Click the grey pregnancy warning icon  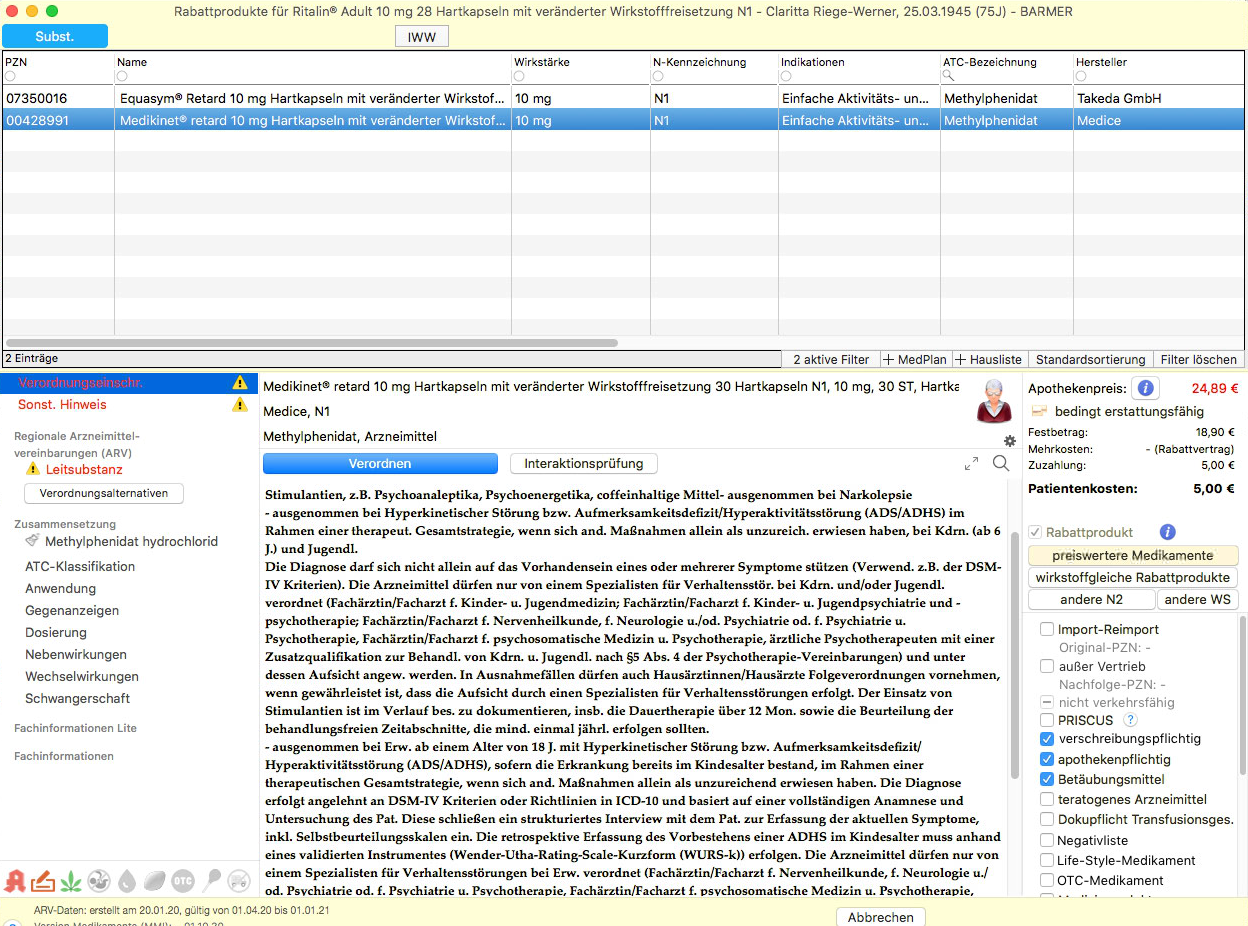point(99,881)
